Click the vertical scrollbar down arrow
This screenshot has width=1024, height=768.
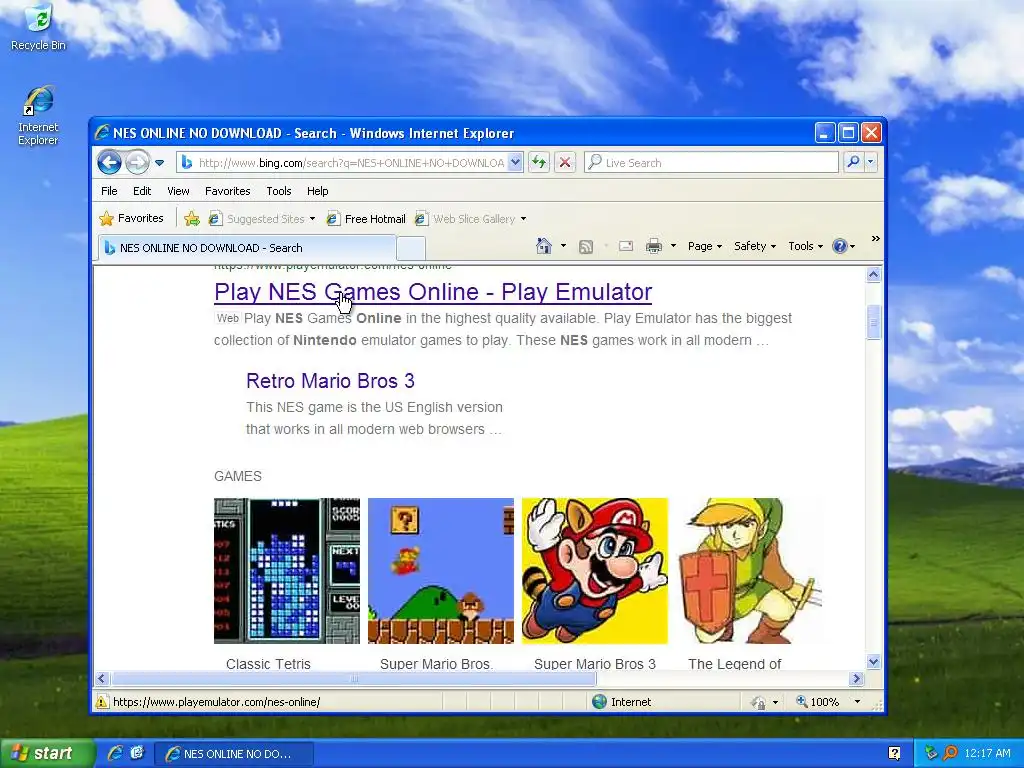coord(874,662)
